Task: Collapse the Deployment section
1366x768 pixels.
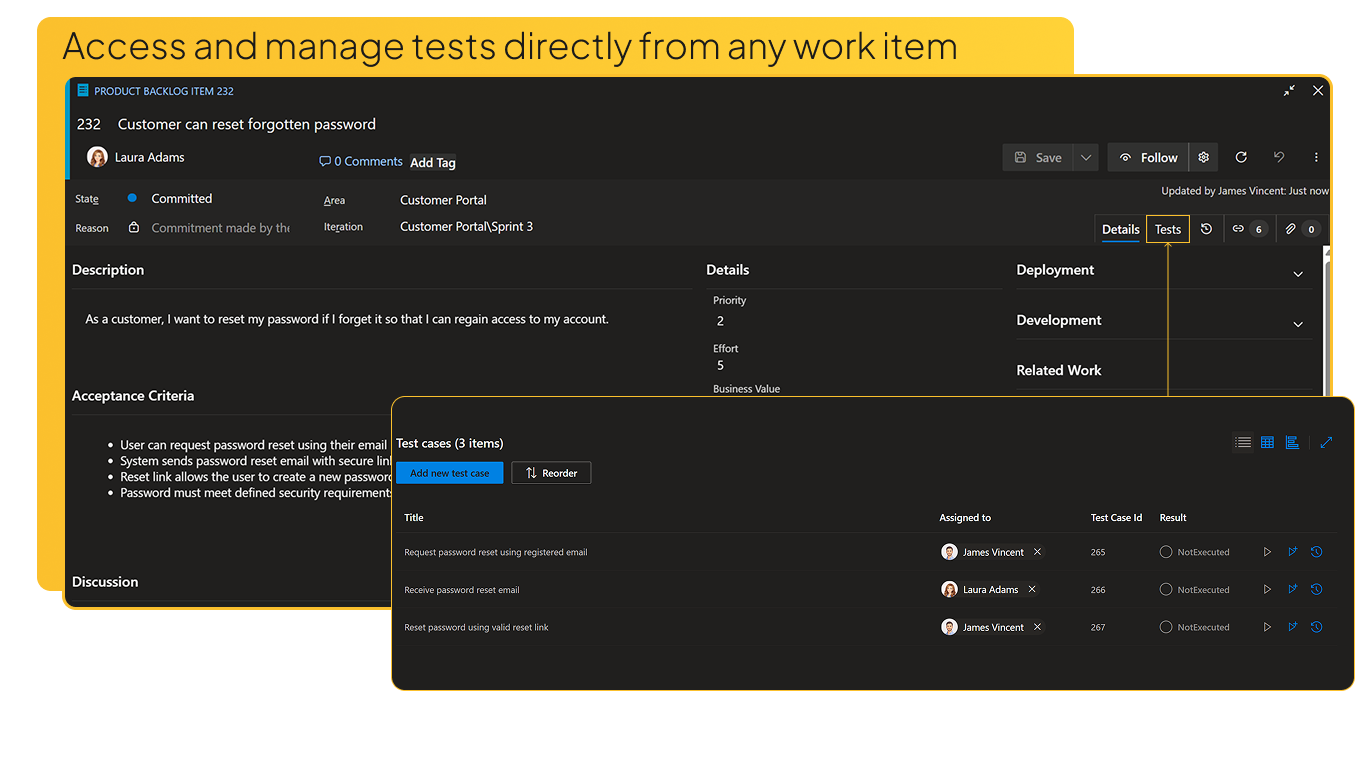Action: point(1297,273)
